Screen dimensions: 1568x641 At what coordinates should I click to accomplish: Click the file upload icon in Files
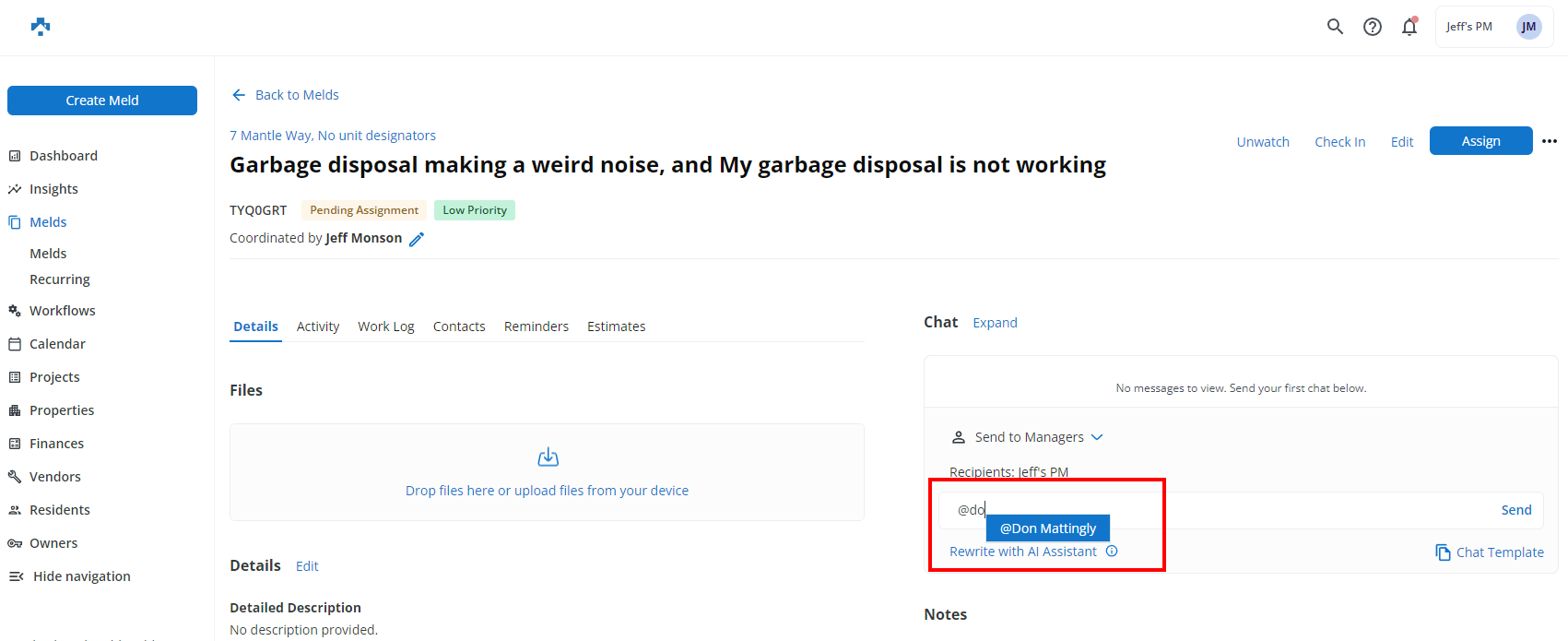(x=548, y=457)
